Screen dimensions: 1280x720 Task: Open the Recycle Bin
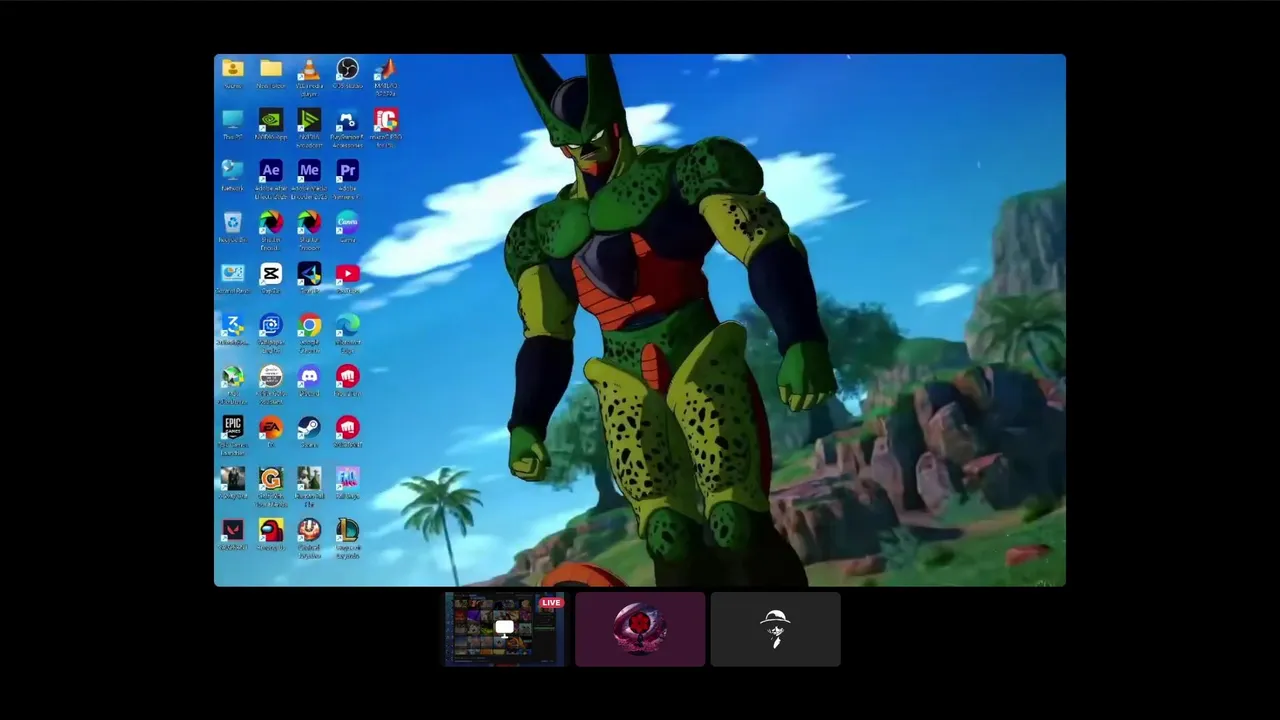click(232, 226)
